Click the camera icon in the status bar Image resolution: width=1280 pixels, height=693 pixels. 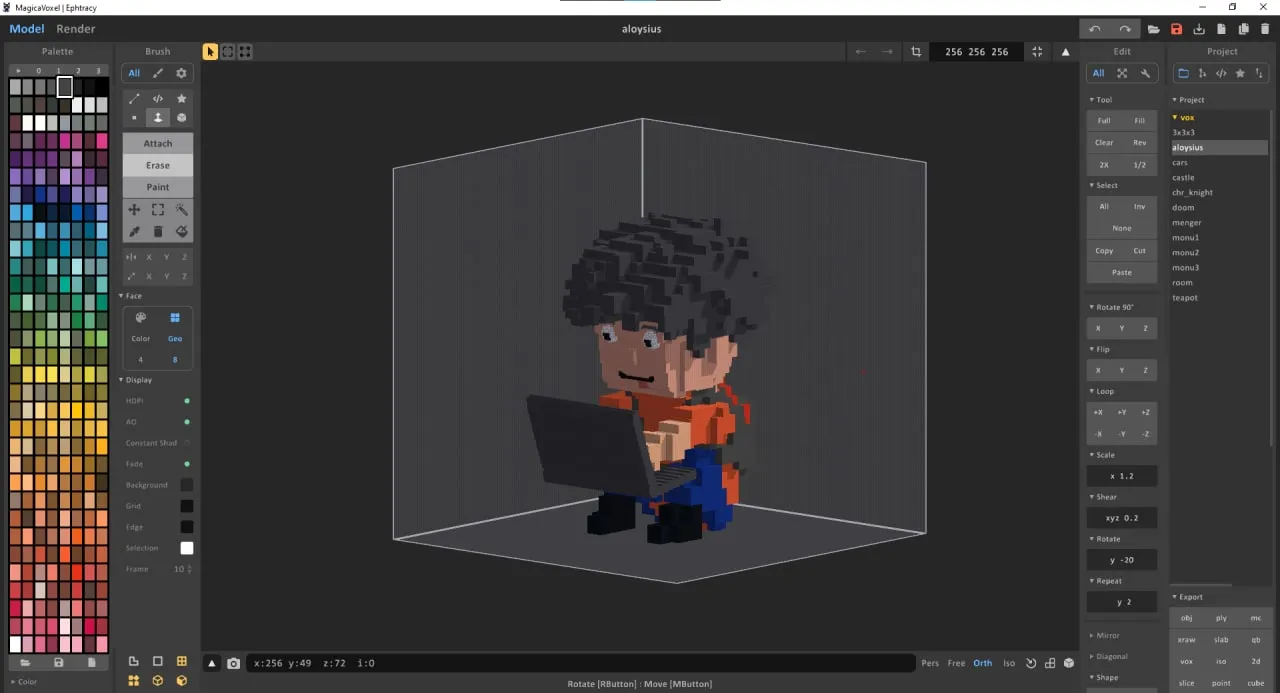[234, 662]
